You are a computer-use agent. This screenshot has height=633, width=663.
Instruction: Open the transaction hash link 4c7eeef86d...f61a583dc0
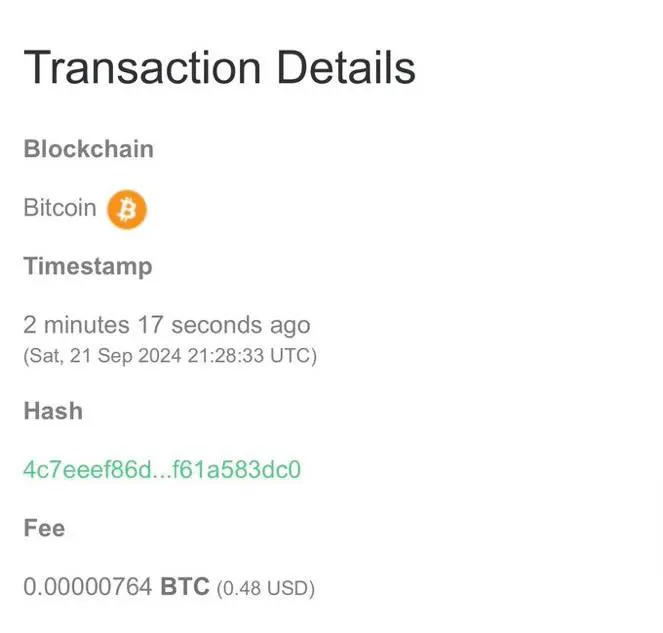coord(162,469)
